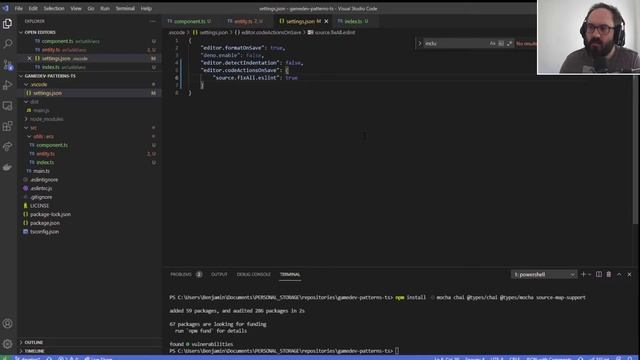The image size is (640, 360).
Task: Collapse the GAMEDEV-PATTERNS-TS project section
Action: click(21, 76)
